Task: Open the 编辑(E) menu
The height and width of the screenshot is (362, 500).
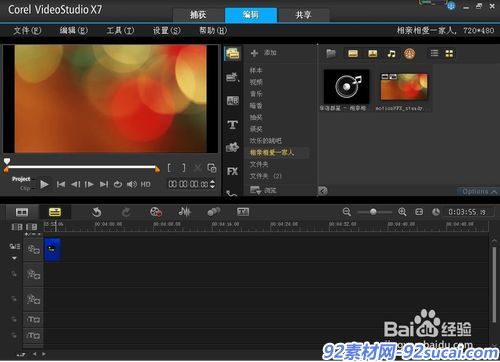Action: 73,31
